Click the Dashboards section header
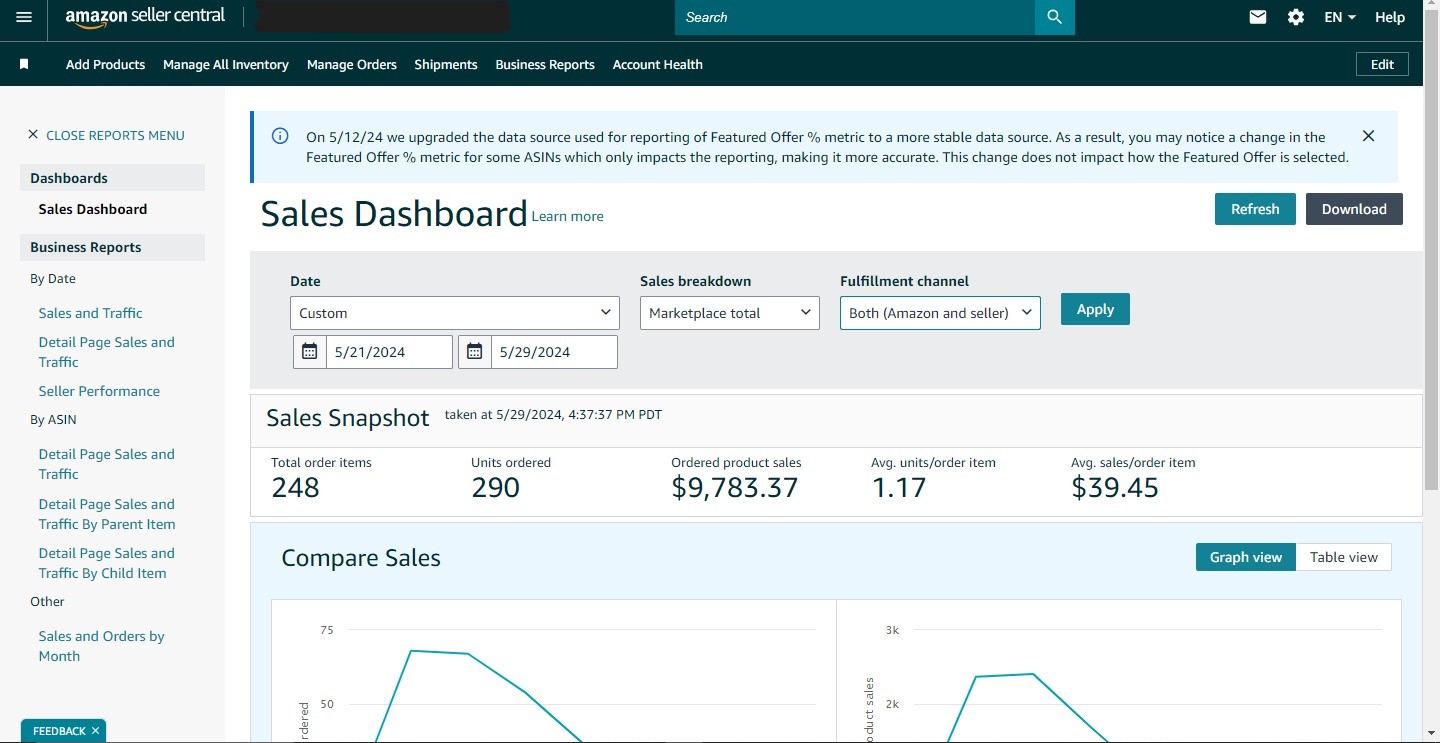 pos(112,178)
